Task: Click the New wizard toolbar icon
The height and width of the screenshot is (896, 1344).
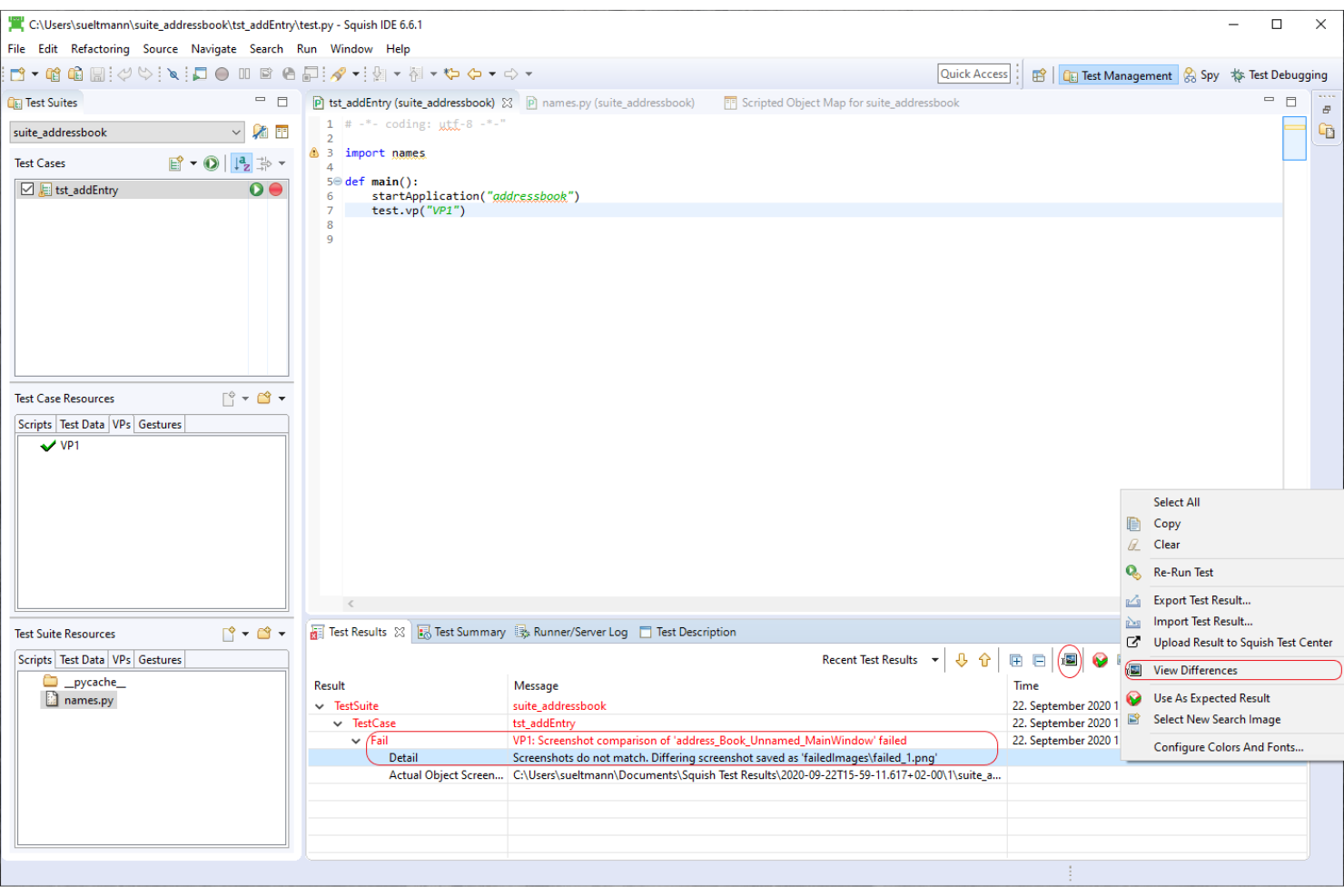Action: point(17,74)
